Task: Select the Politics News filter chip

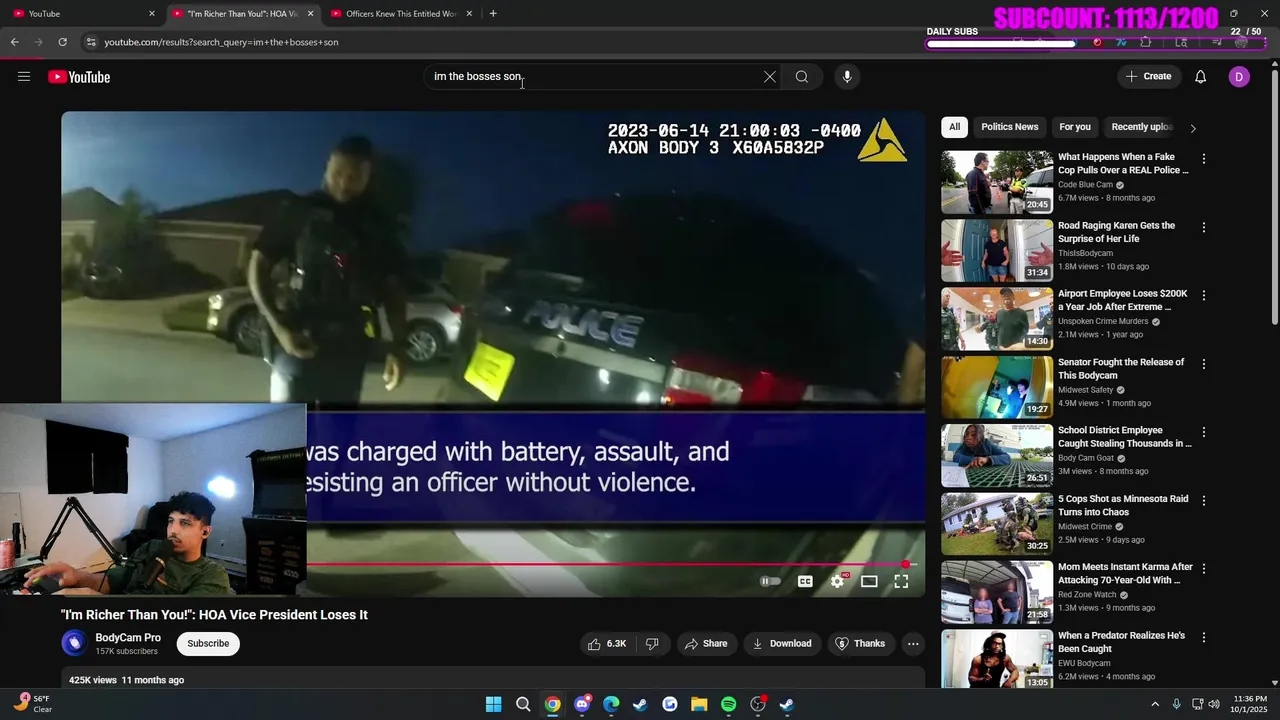Action: tap(1010, 127)
